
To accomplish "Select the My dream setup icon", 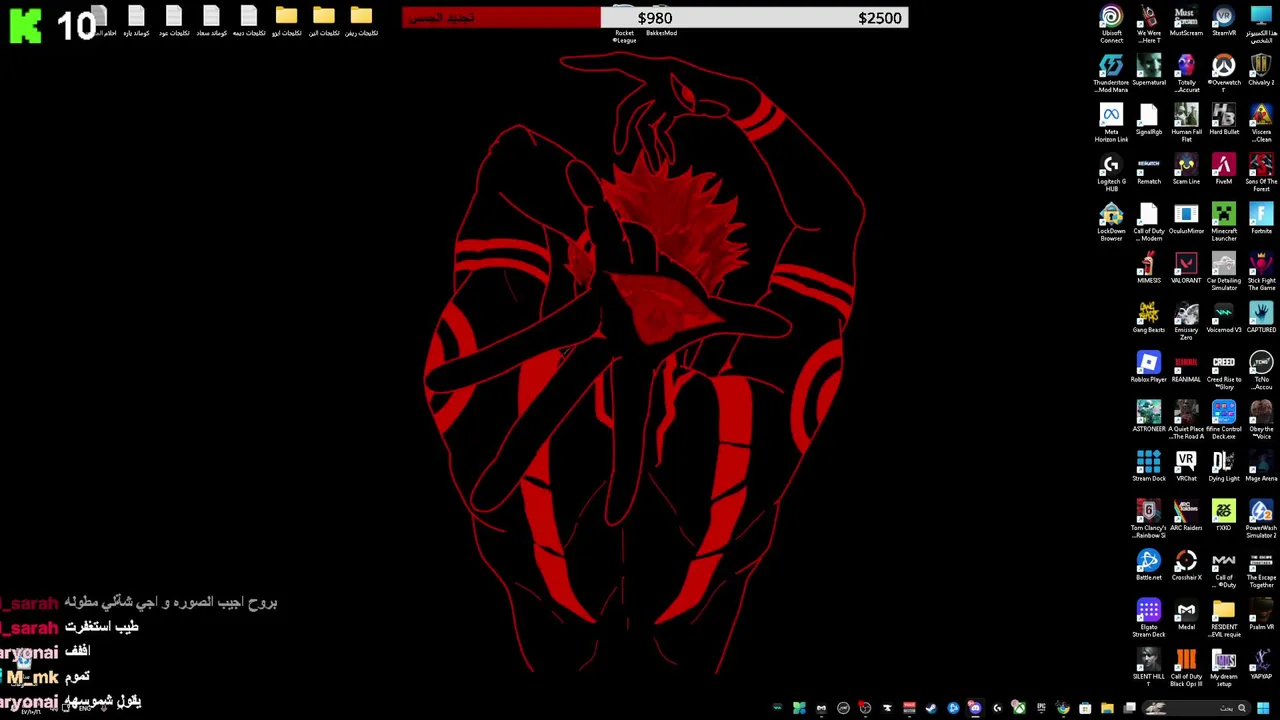I will pos(1224,668).
